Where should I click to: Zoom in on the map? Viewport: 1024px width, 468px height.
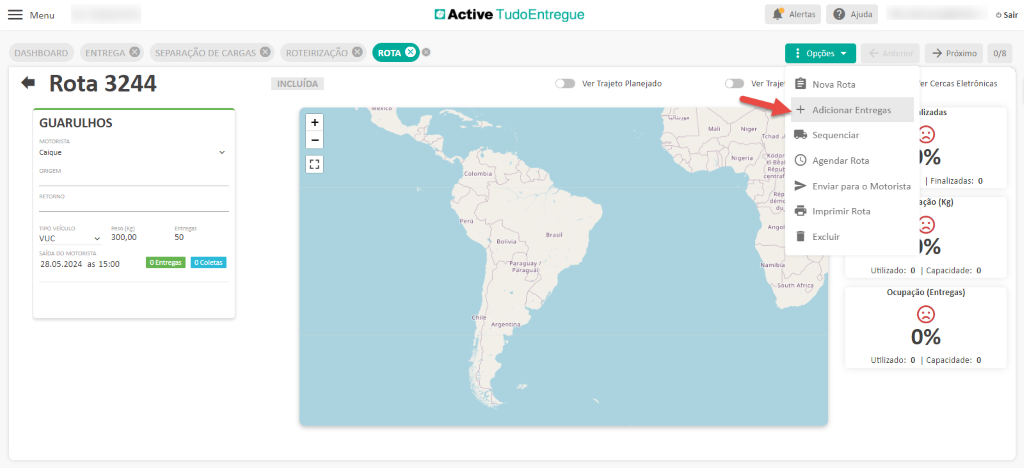pos(315,122)
